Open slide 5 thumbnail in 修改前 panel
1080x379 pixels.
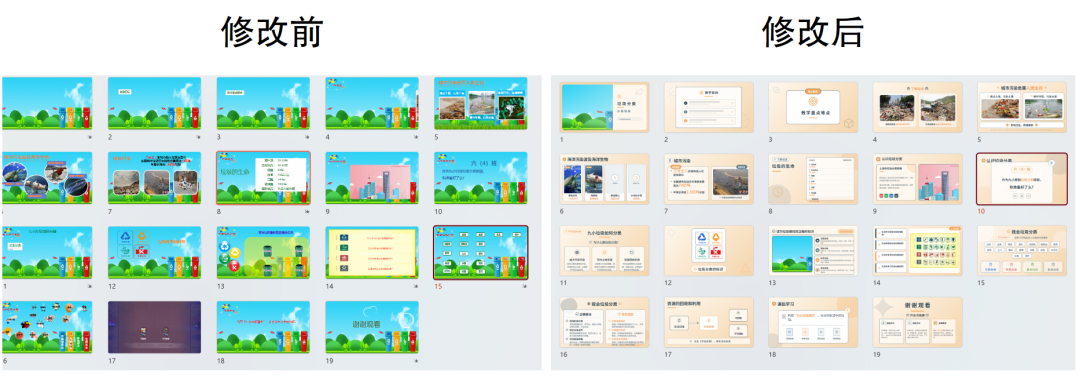481,103
